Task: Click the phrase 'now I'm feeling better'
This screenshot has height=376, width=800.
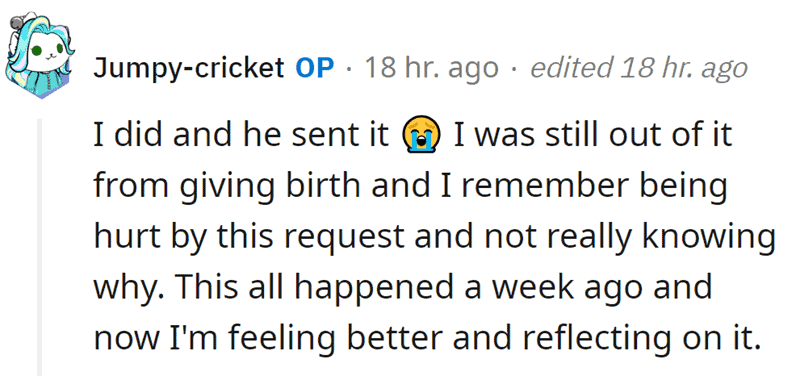Action: point(267,338)
